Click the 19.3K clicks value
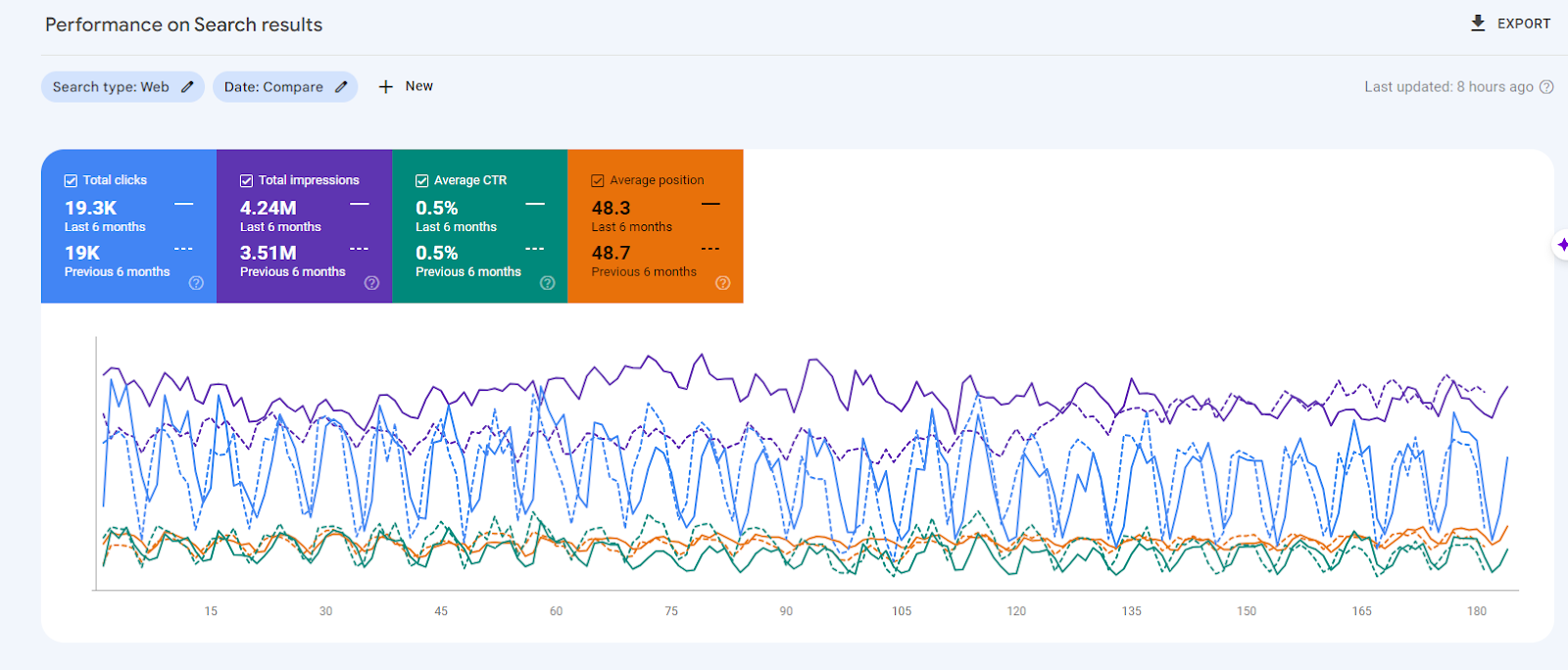This screenshot has width=1568, height=670. 90,208
